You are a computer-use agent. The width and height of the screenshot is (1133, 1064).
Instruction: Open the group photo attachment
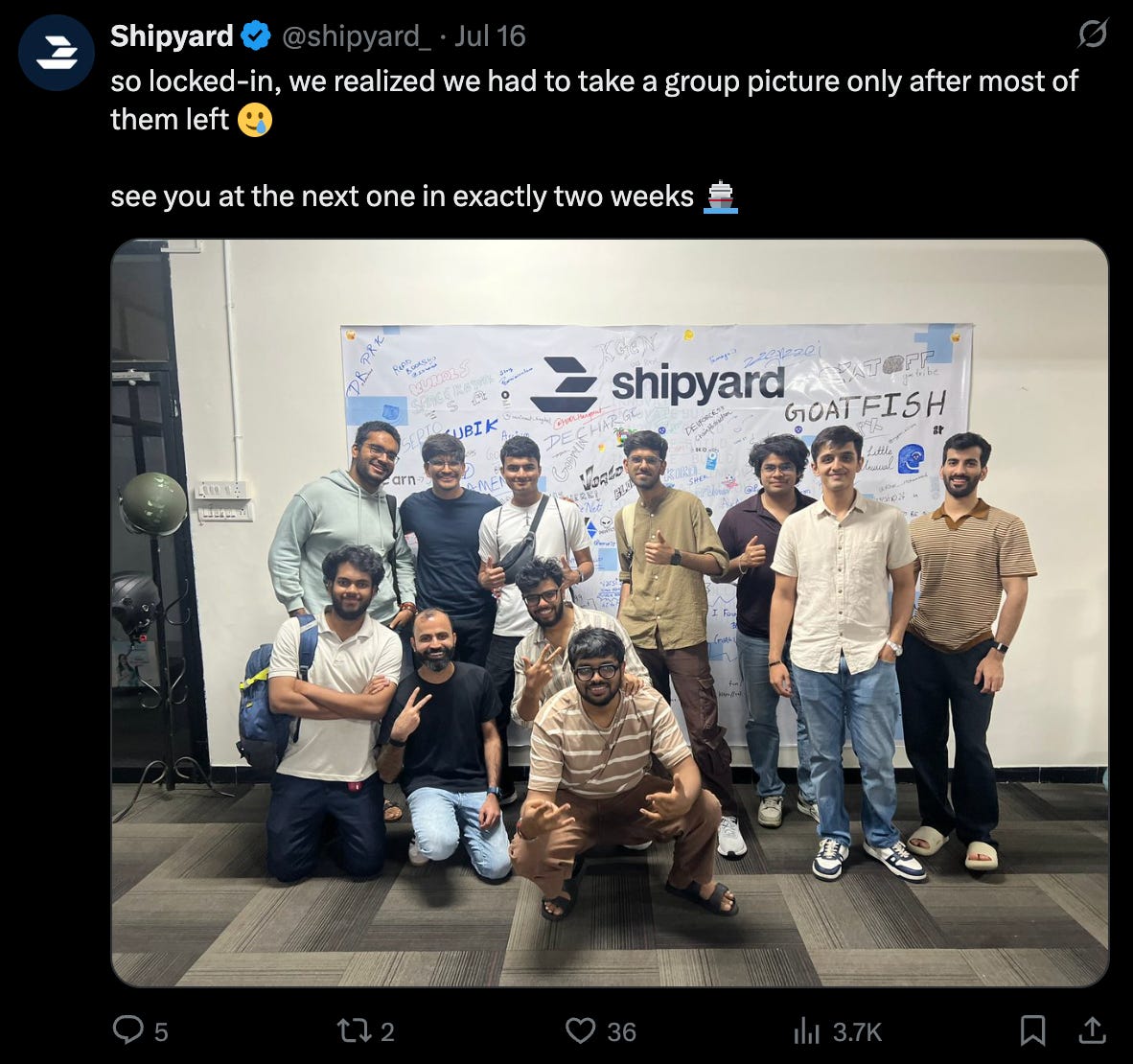click(610, 613)
